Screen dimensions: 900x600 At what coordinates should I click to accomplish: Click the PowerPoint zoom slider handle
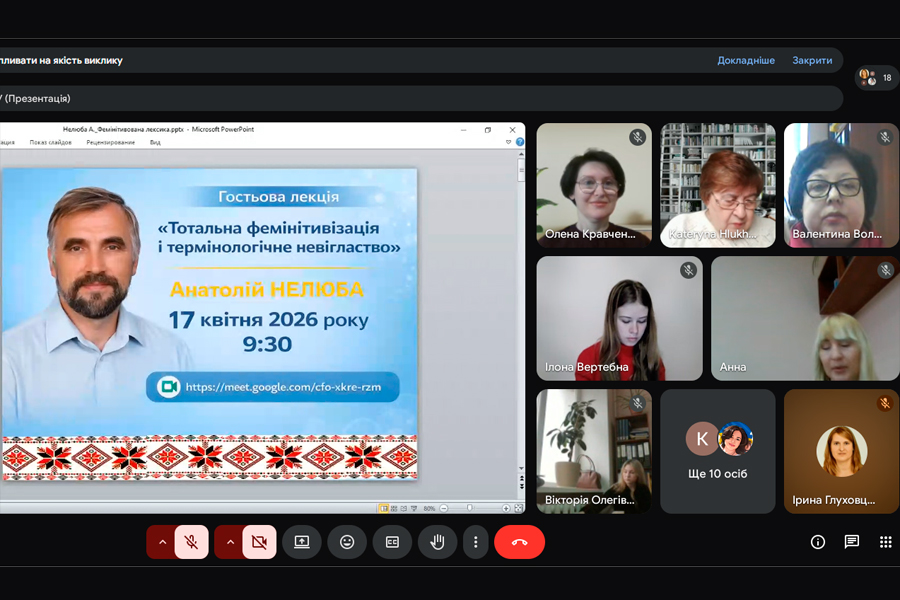click(470, 508)
